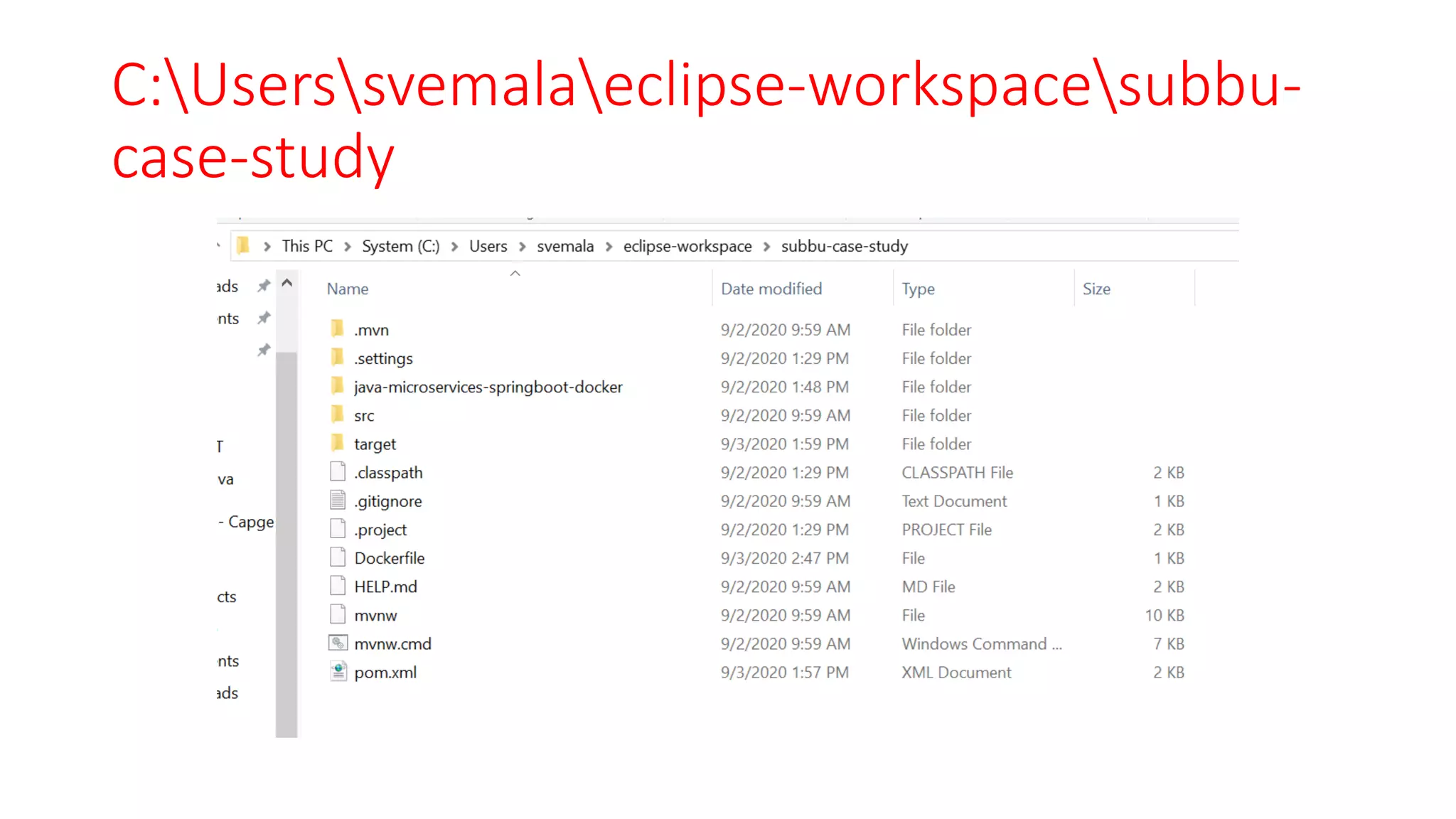Click the pin icon beside 'ads' quick access
Screen dimensions: 1456x819
point(264,286)
